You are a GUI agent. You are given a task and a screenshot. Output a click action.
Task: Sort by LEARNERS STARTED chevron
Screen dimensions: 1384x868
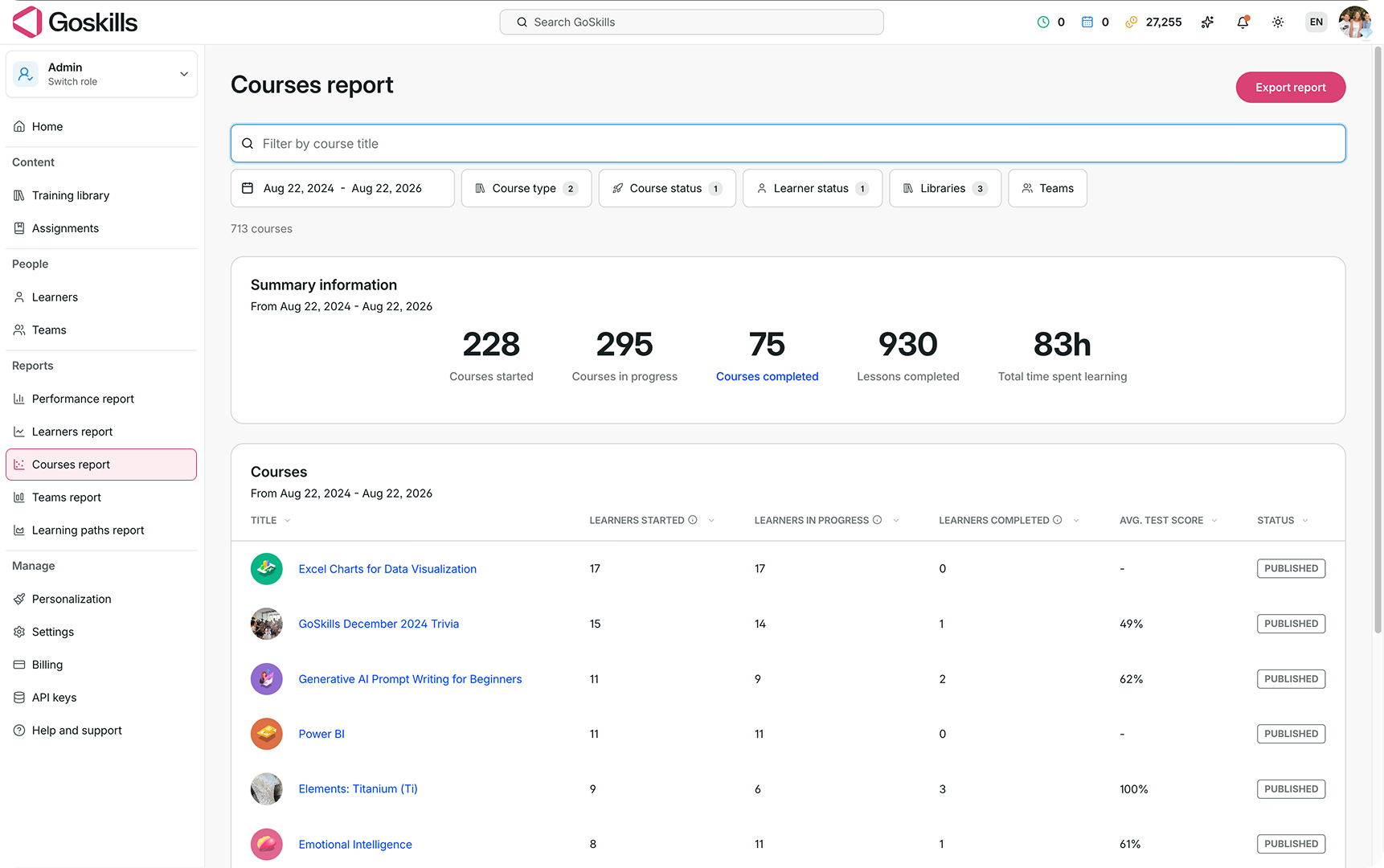tap(711, 521)
